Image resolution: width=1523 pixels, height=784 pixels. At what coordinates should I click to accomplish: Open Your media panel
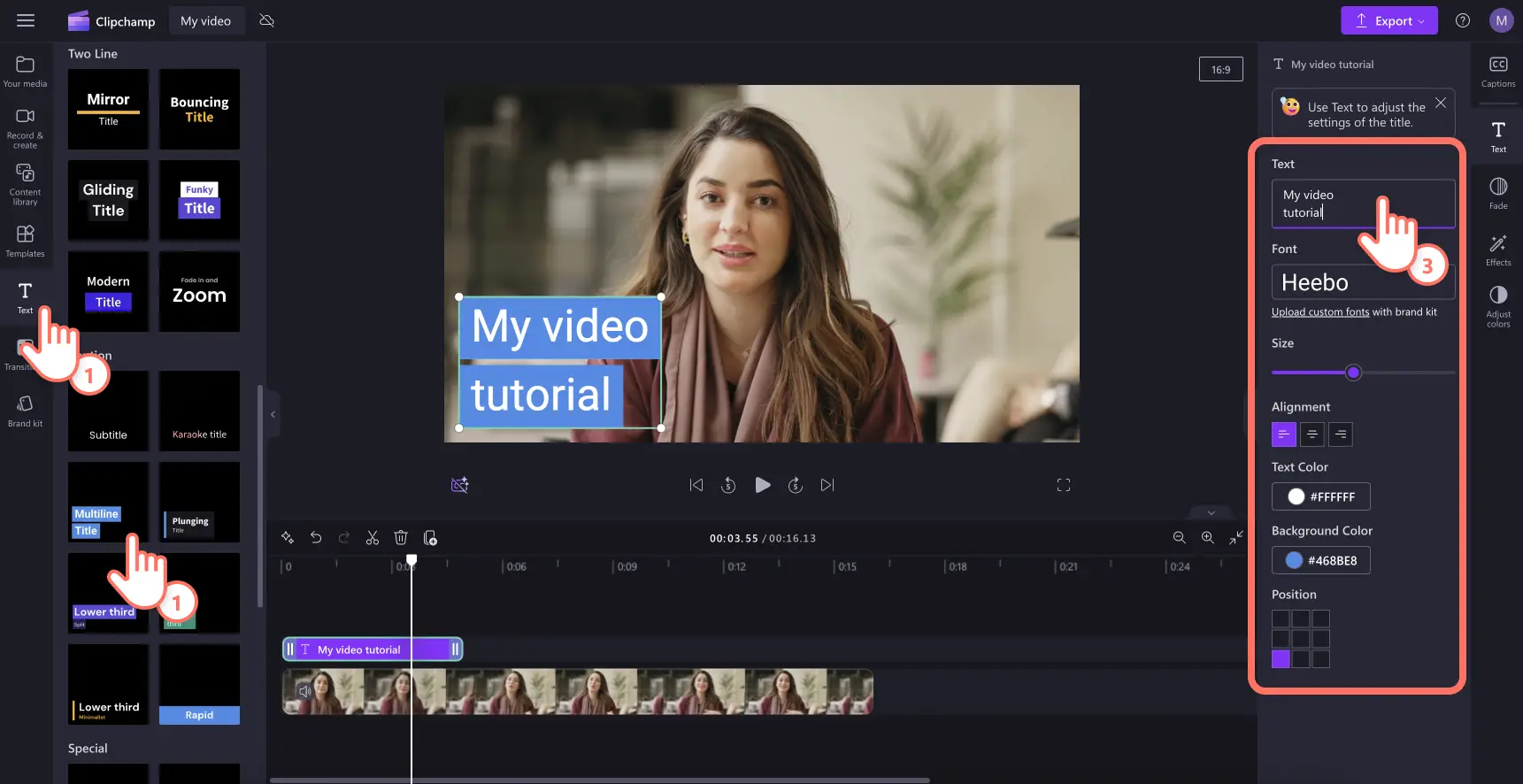point(25,72)
